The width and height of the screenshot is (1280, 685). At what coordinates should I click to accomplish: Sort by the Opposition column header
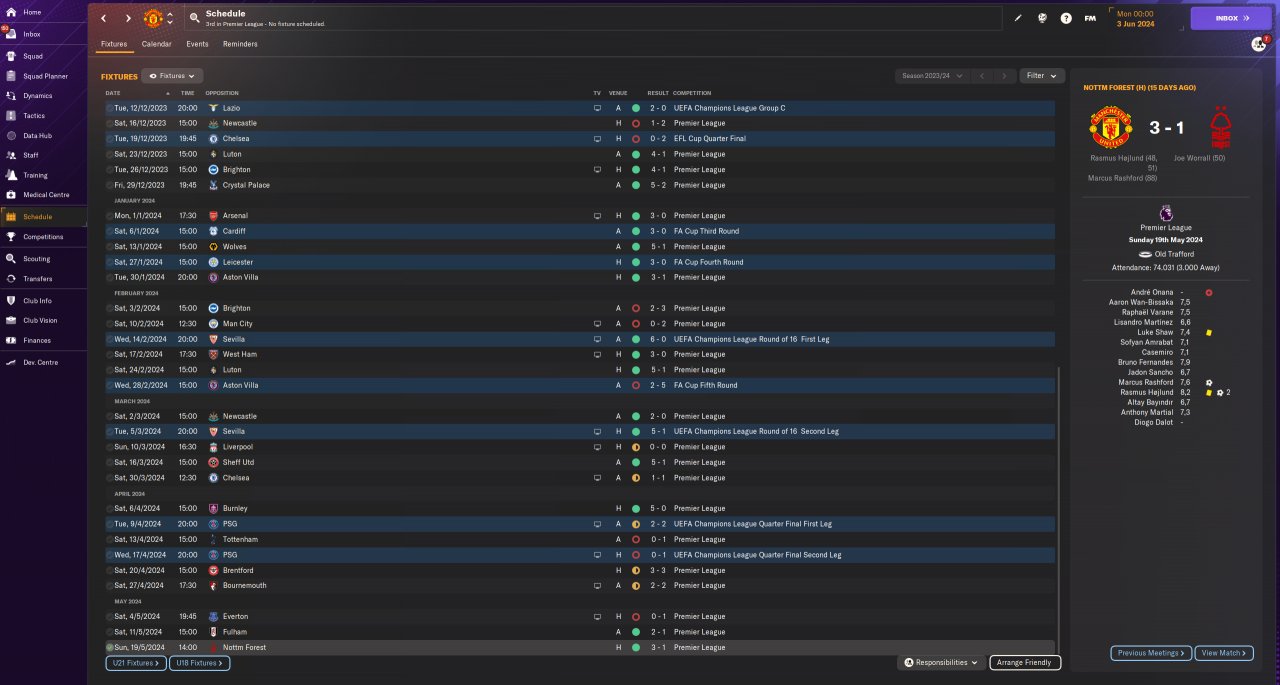click(x=222, y=93)
